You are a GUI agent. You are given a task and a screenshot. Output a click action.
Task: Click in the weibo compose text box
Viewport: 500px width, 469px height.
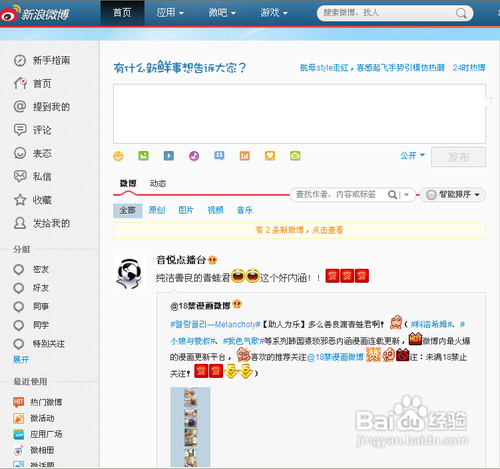[299, 114]
